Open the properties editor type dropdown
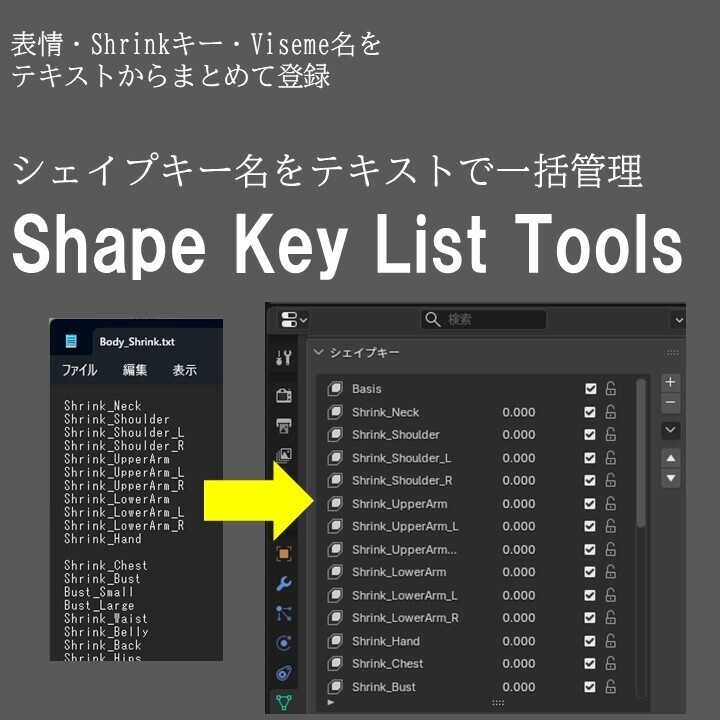This screenshot has width=720, height=720. point(292,319)
